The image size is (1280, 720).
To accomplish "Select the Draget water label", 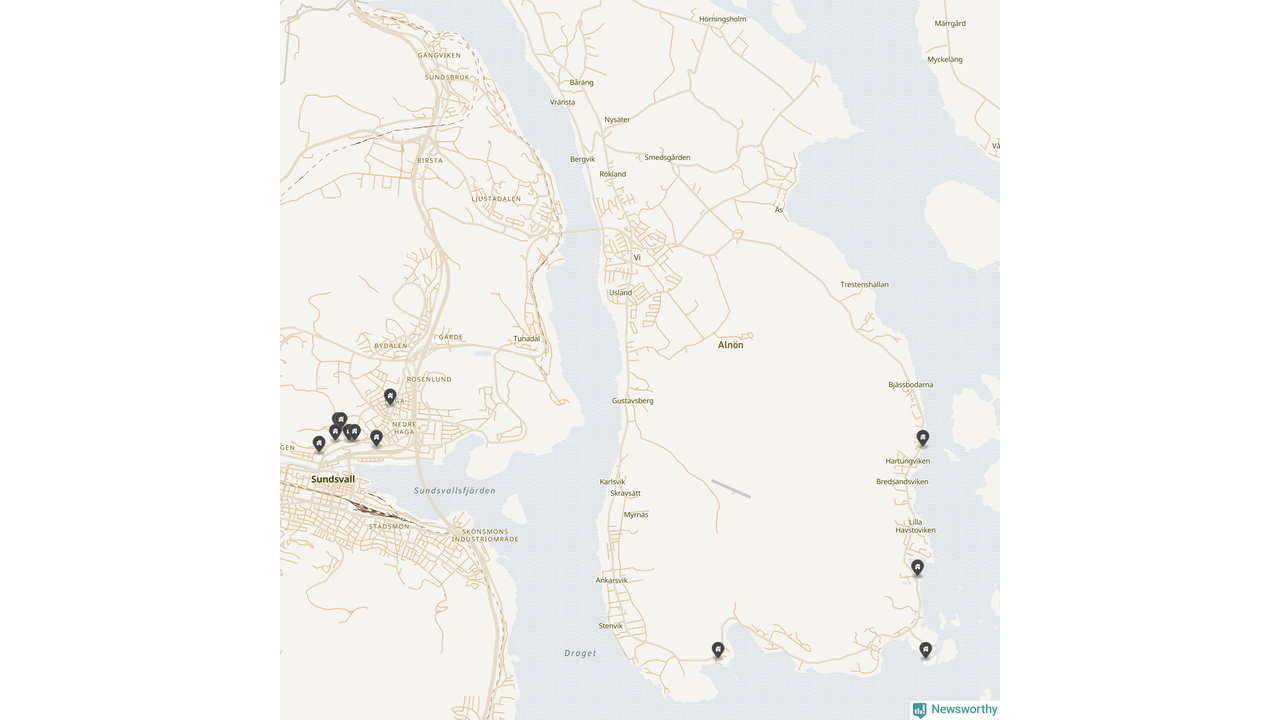I will [x=580, y=654].
